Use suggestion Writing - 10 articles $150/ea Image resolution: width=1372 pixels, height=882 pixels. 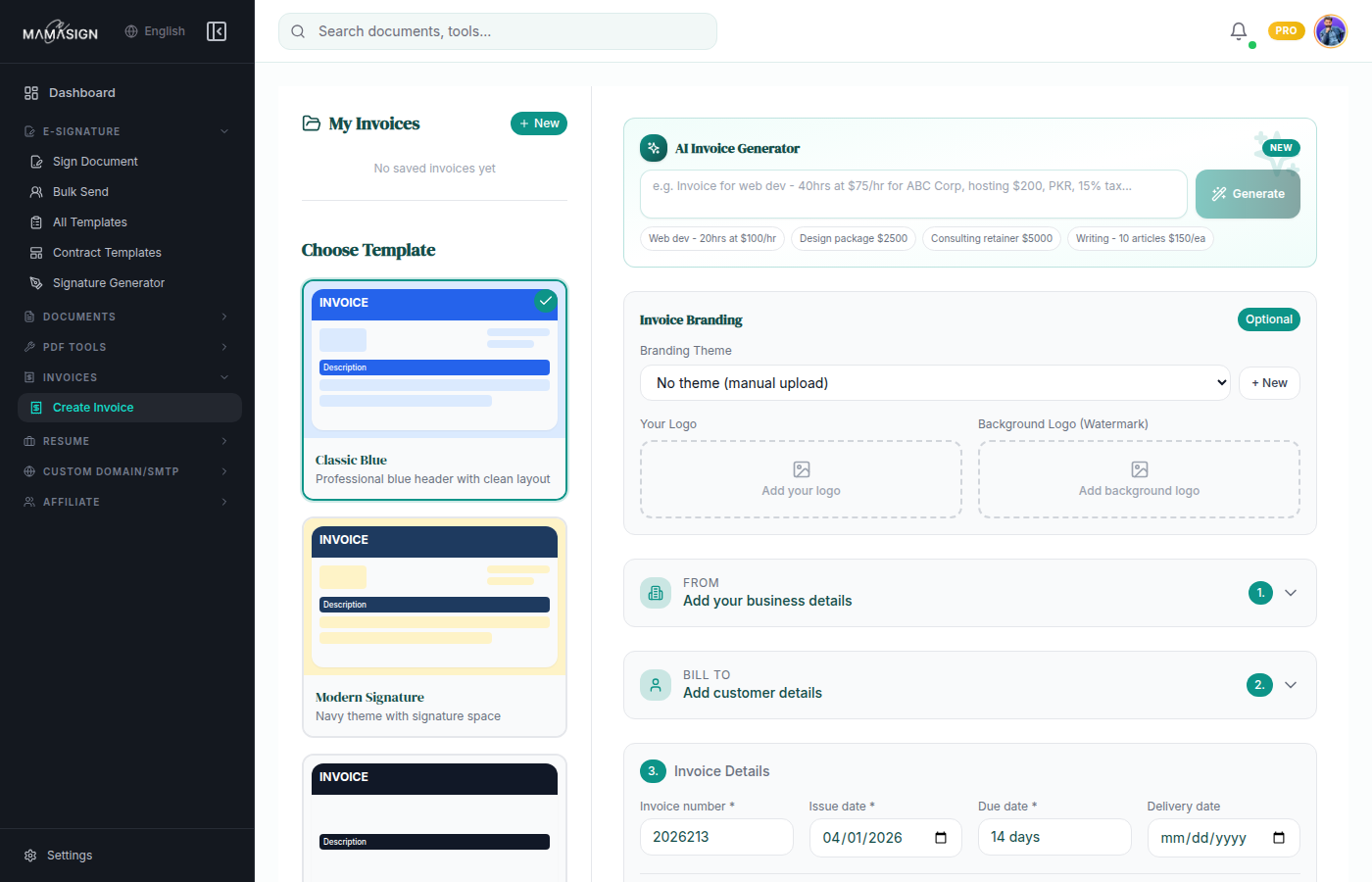pyautogui.click(x=1141, y=239)
